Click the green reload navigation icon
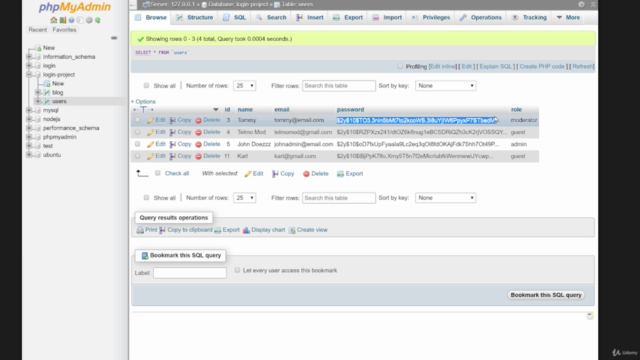Viewport: 640px width, 360px height. 98,20
